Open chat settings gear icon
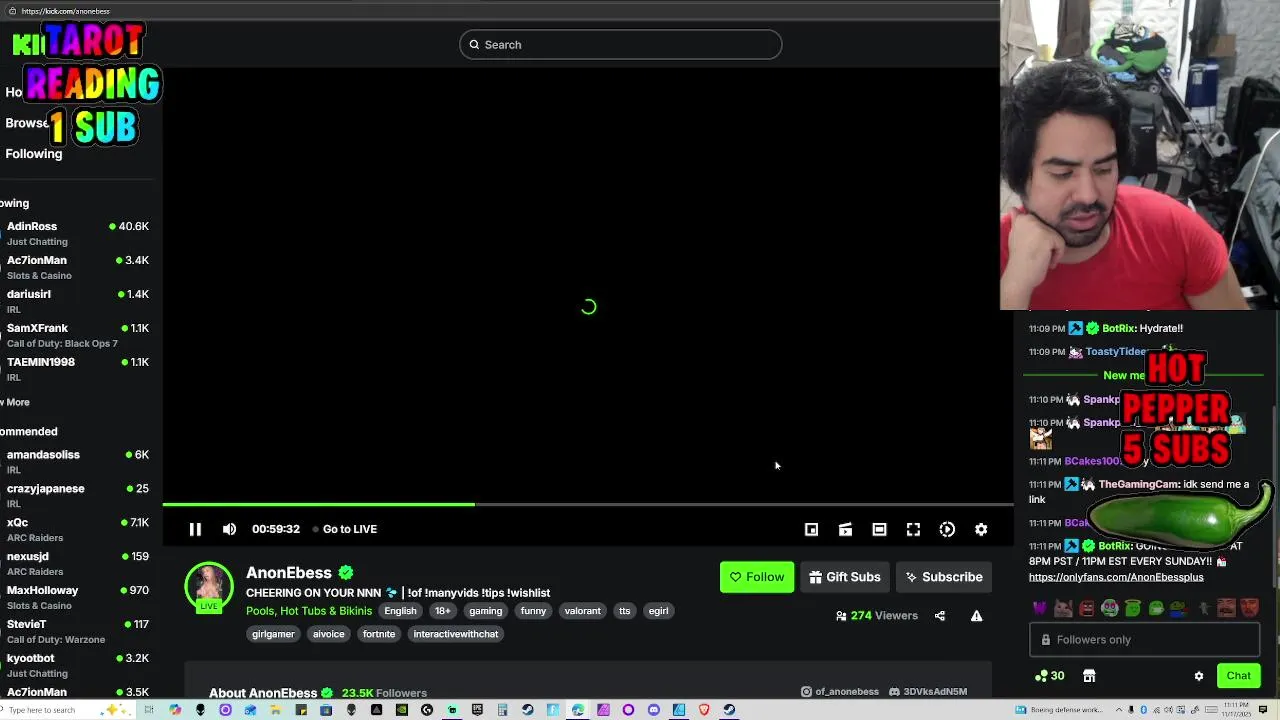Viewport: 1280px width, 720px height. tap(1199, 676)
